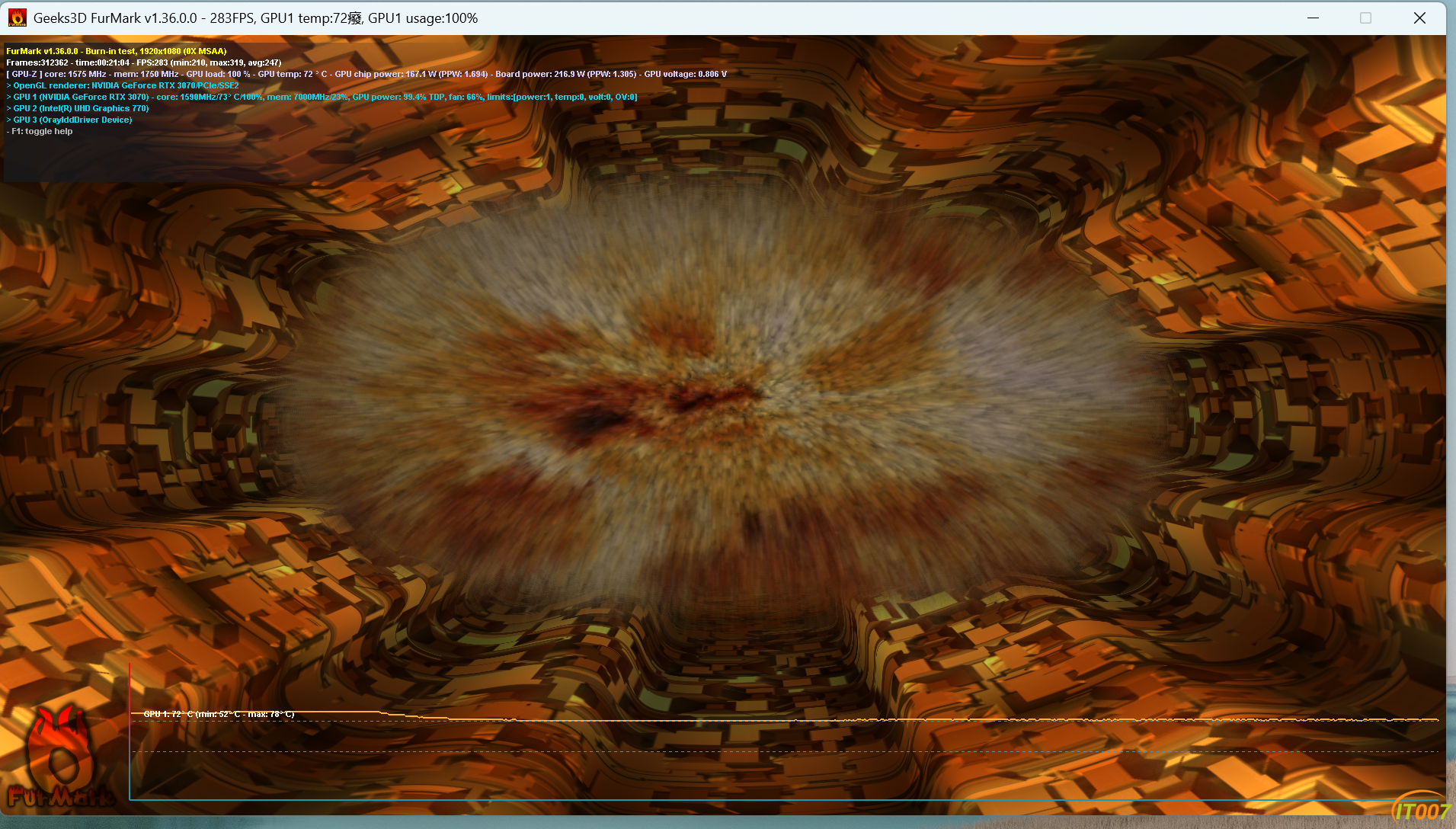Click the FurMark app icon in title bar
Screen dimensions: 1456x829
pyautogui.click(x=17, y=18)
